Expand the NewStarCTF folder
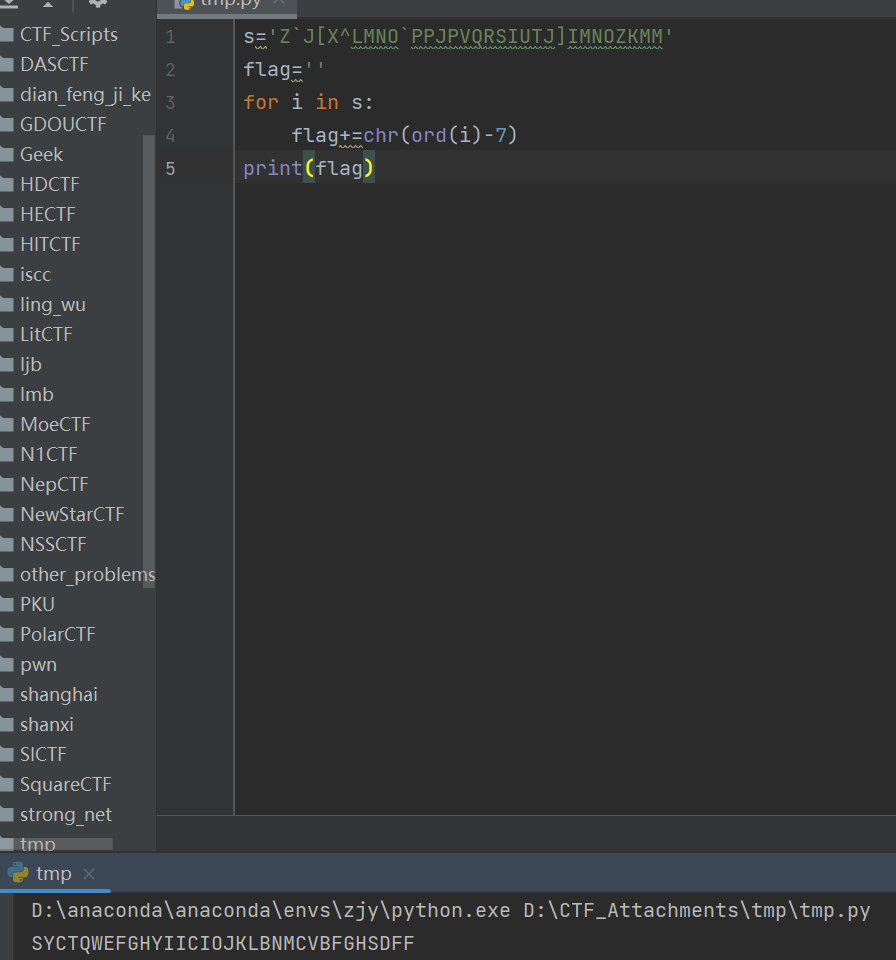Image resolution: width=896 pixels, height=960 pixels. coord(72,515)
